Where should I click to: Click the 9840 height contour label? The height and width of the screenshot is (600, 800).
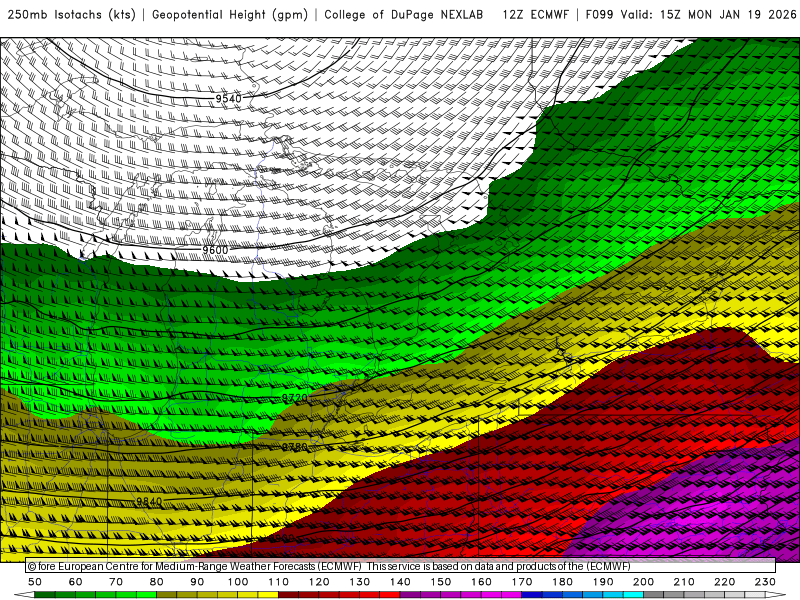149,502
